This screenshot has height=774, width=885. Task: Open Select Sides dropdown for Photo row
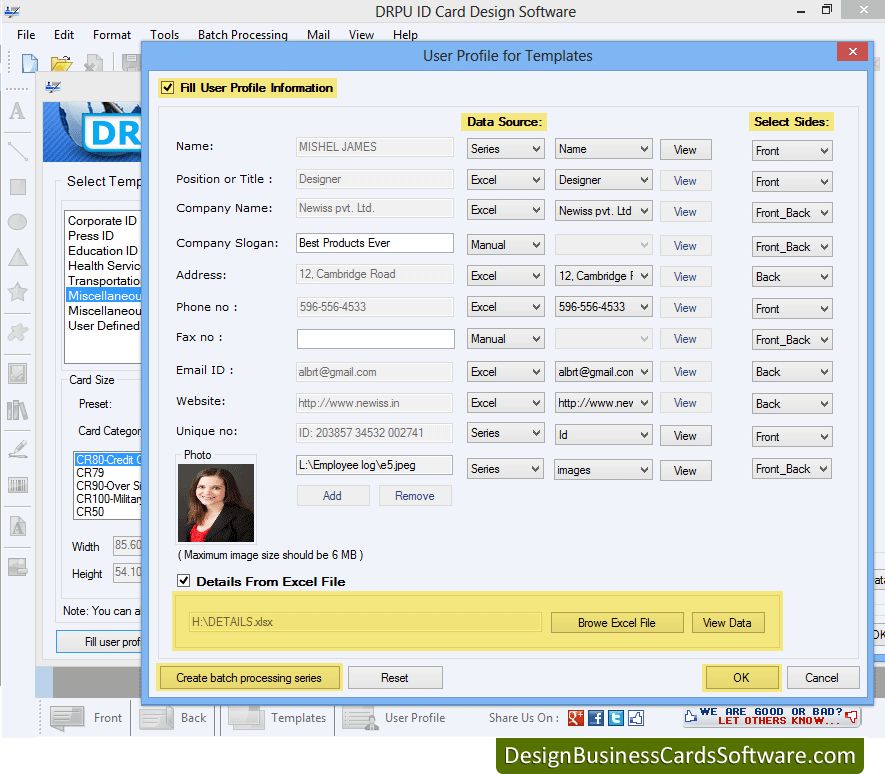point(792,469)
